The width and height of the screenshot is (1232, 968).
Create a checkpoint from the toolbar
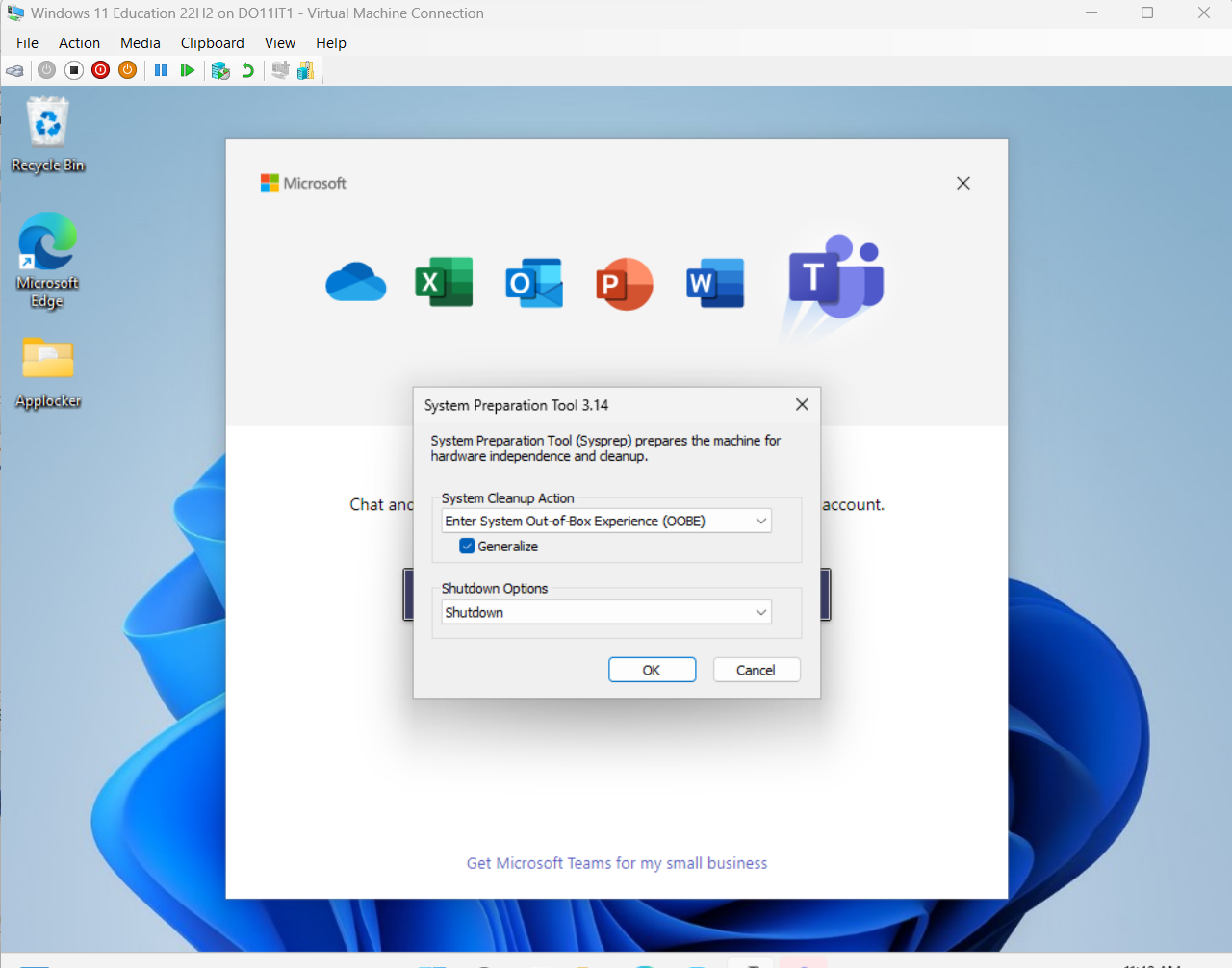point(220,70)
